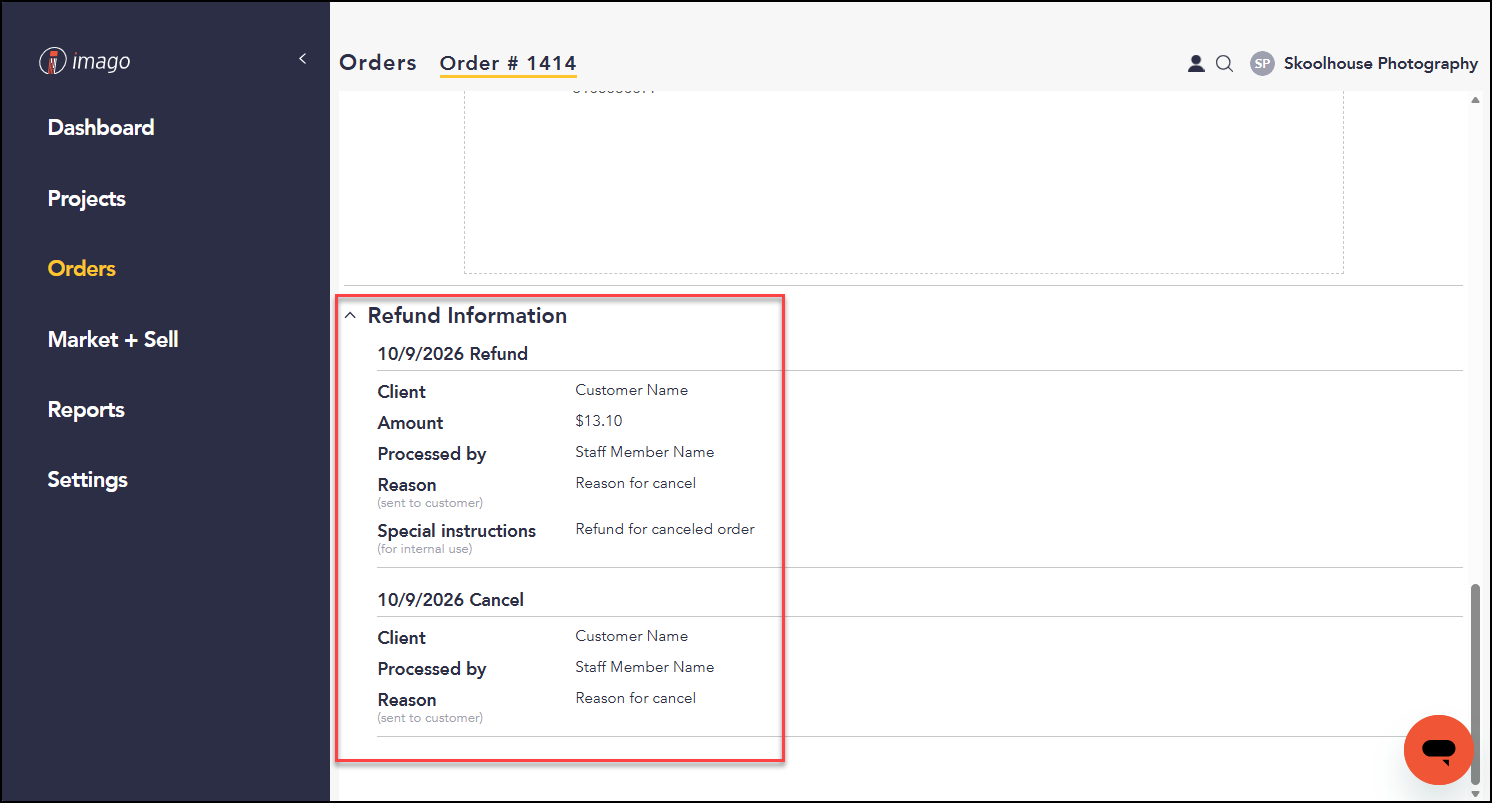Collapse the Refund Information section
Viewport: 1492px width, 803px height.
(x=350, y=316)
